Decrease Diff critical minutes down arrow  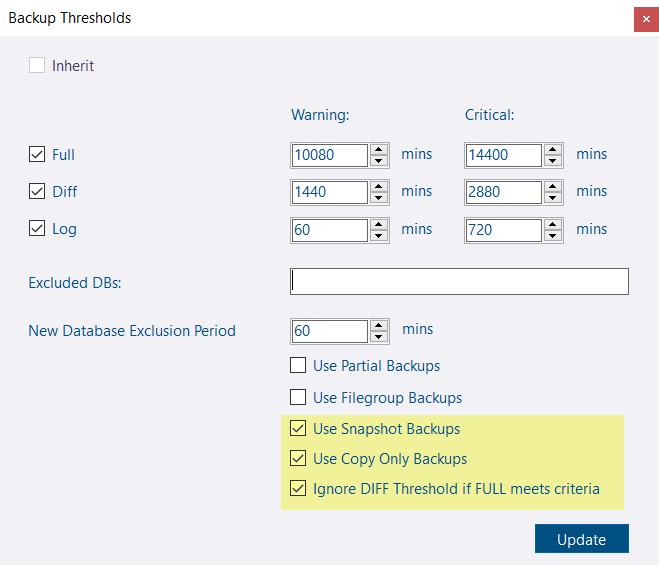point(553,198)
